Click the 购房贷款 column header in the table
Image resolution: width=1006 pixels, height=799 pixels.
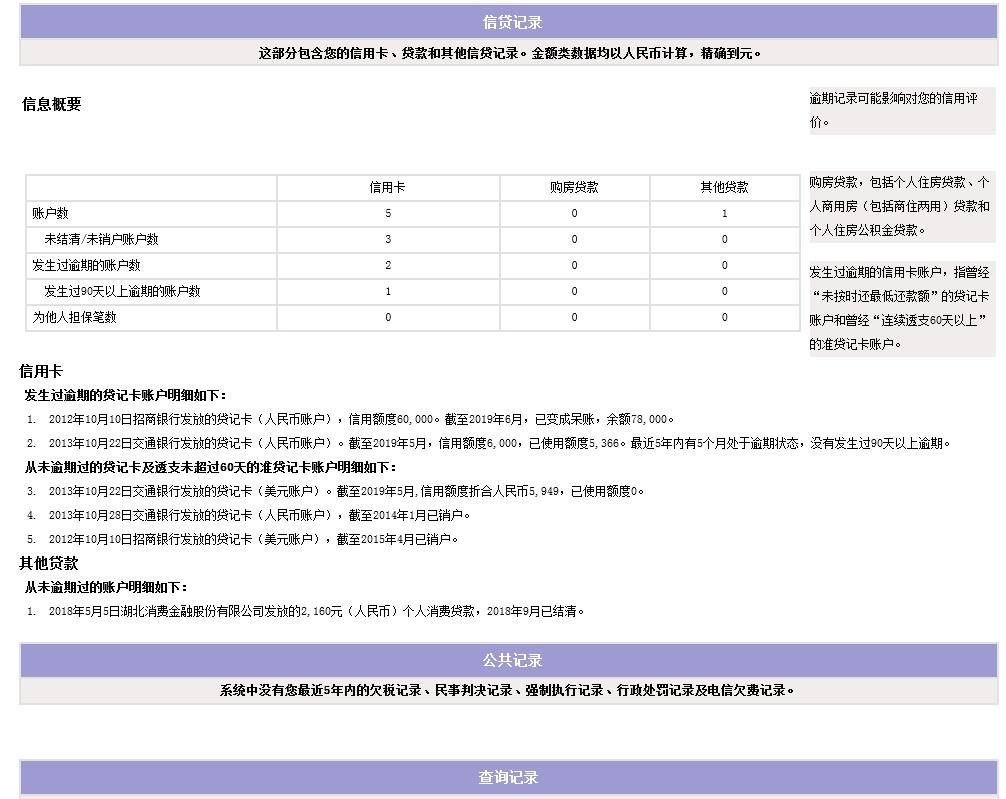(x=574, y=187)
